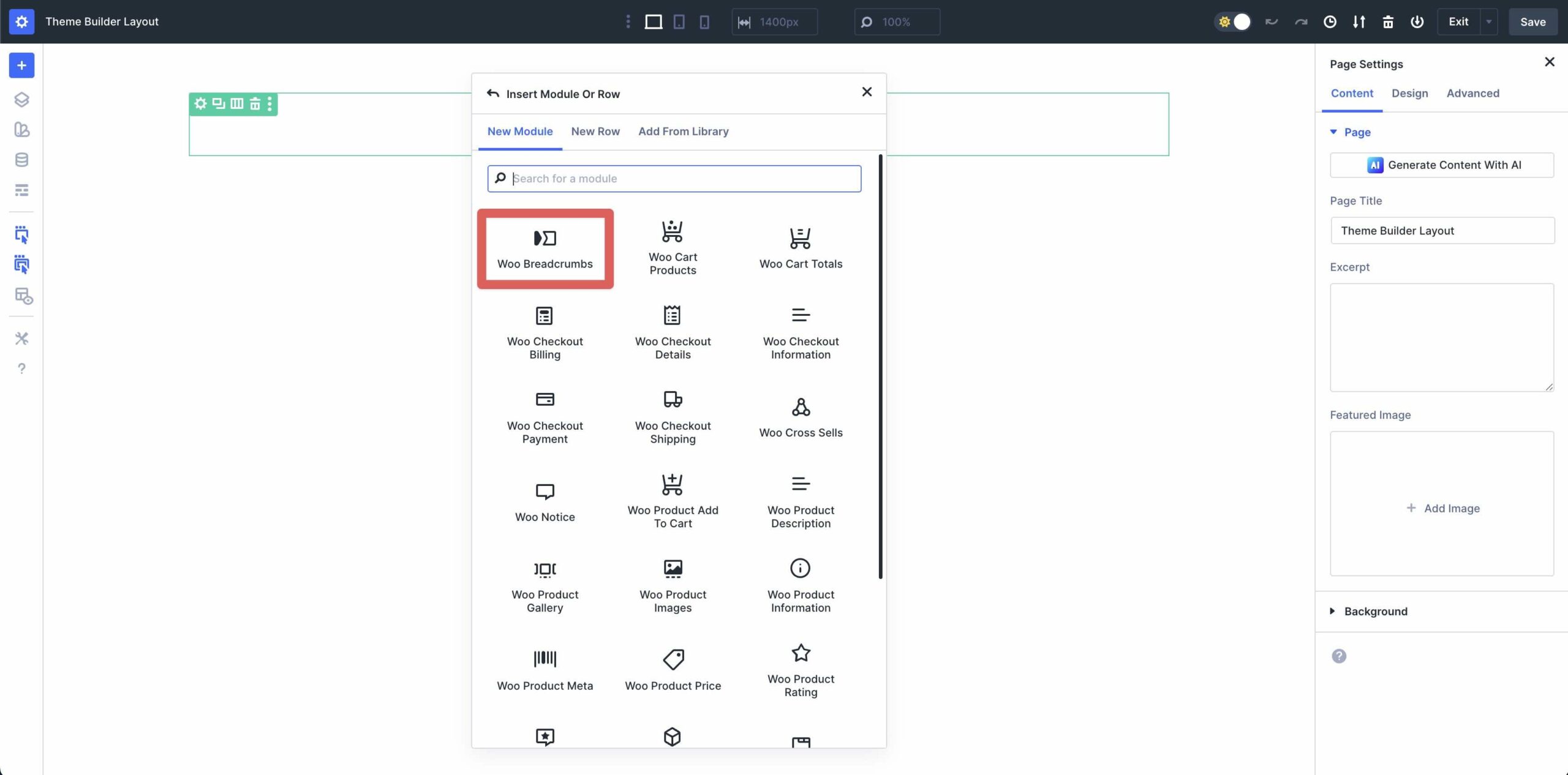Select desktop preview mode in top toolbar
This screenshot has width=1568, height=775.
653,21
